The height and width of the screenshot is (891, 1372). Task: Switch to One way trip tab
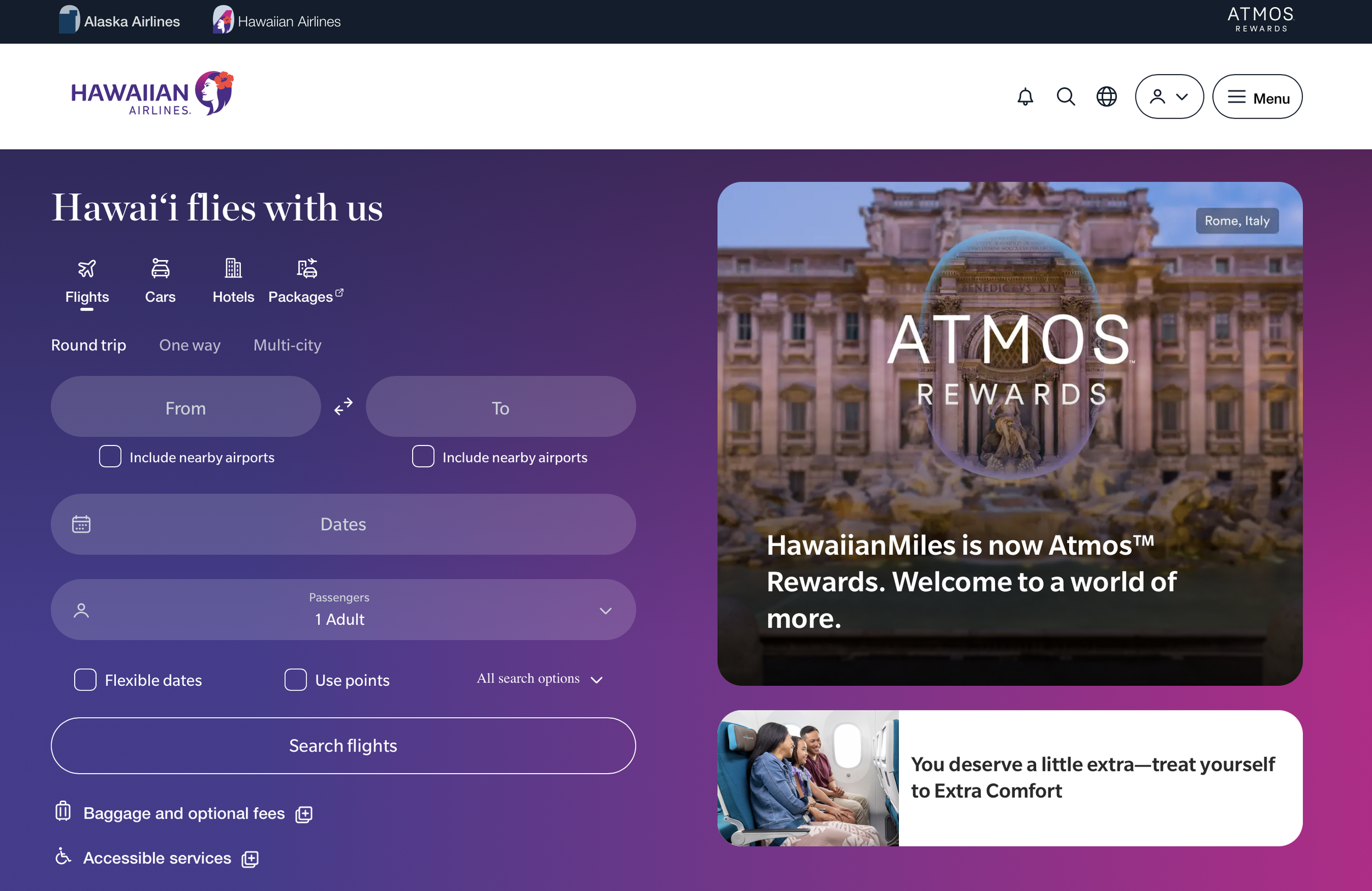190,345
